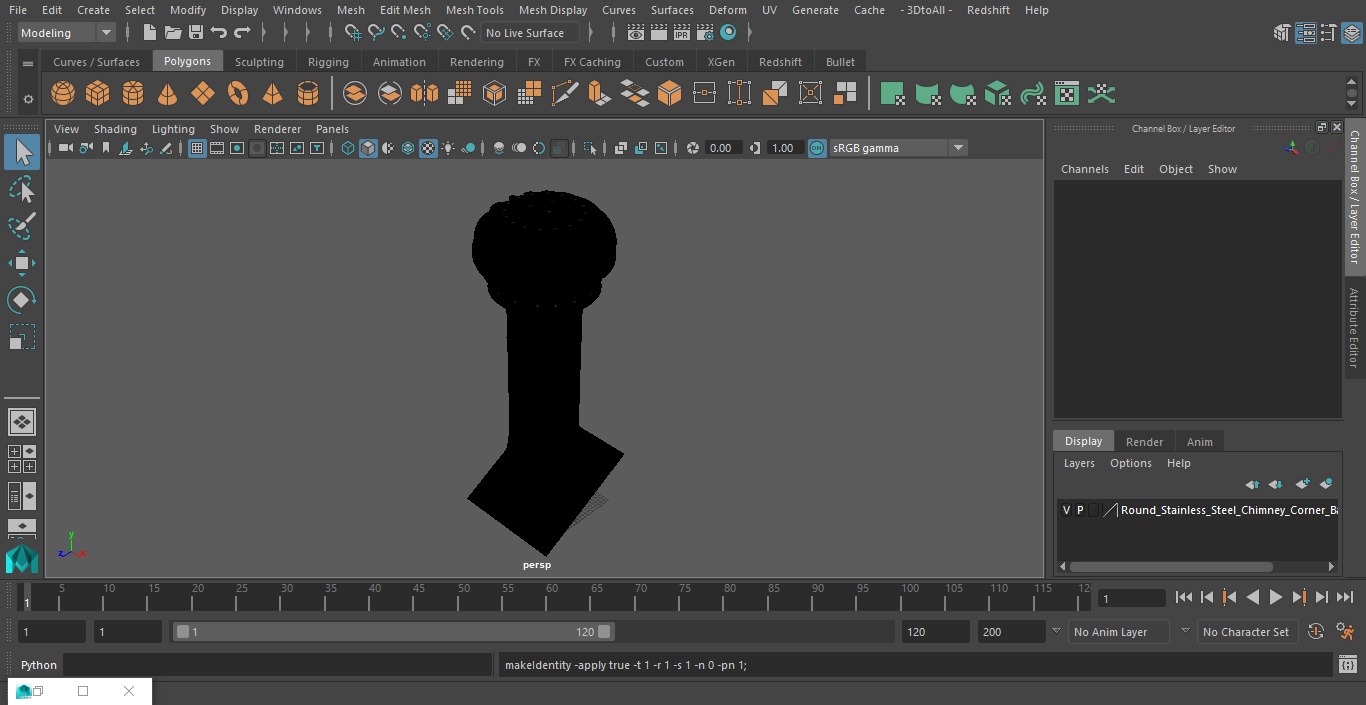This screenshot has width=1366, height=705.
Task: Create a polygon cube from the shelf
Action: click(x=98, y=94)
